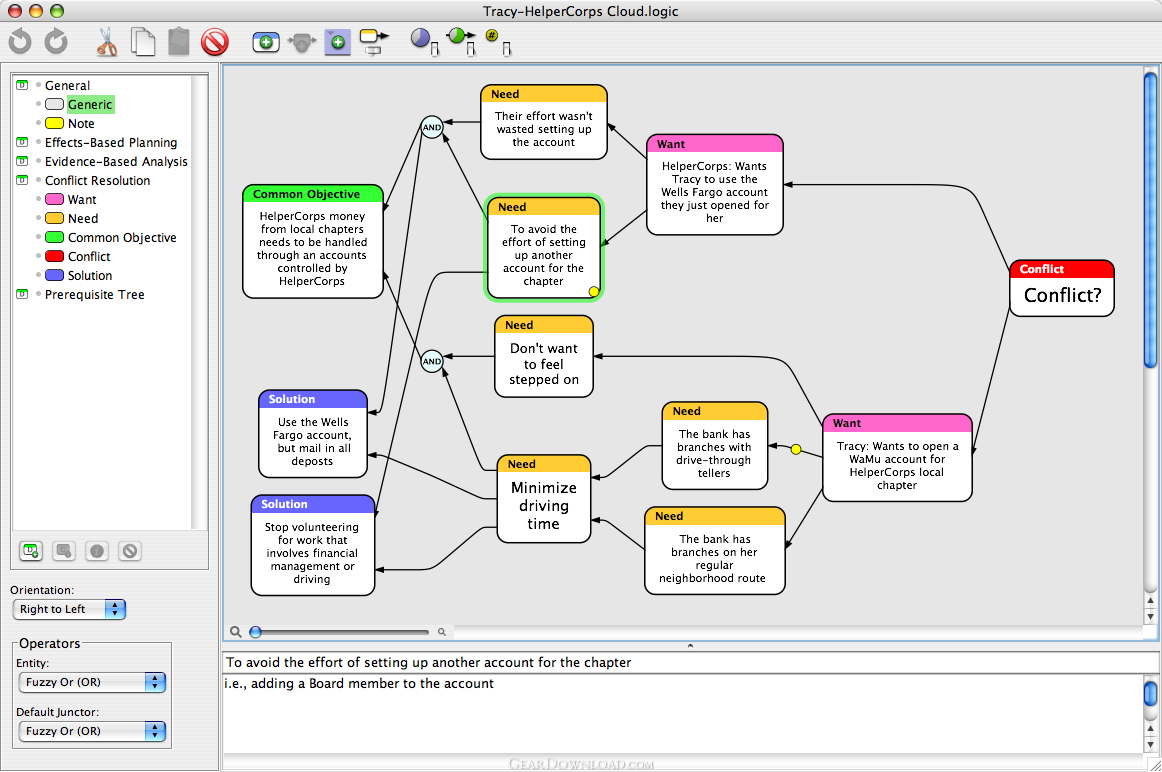Select the Stop volunteering solution entity
The width and height of the screenshot is (1162, 772).
[313, 545]
